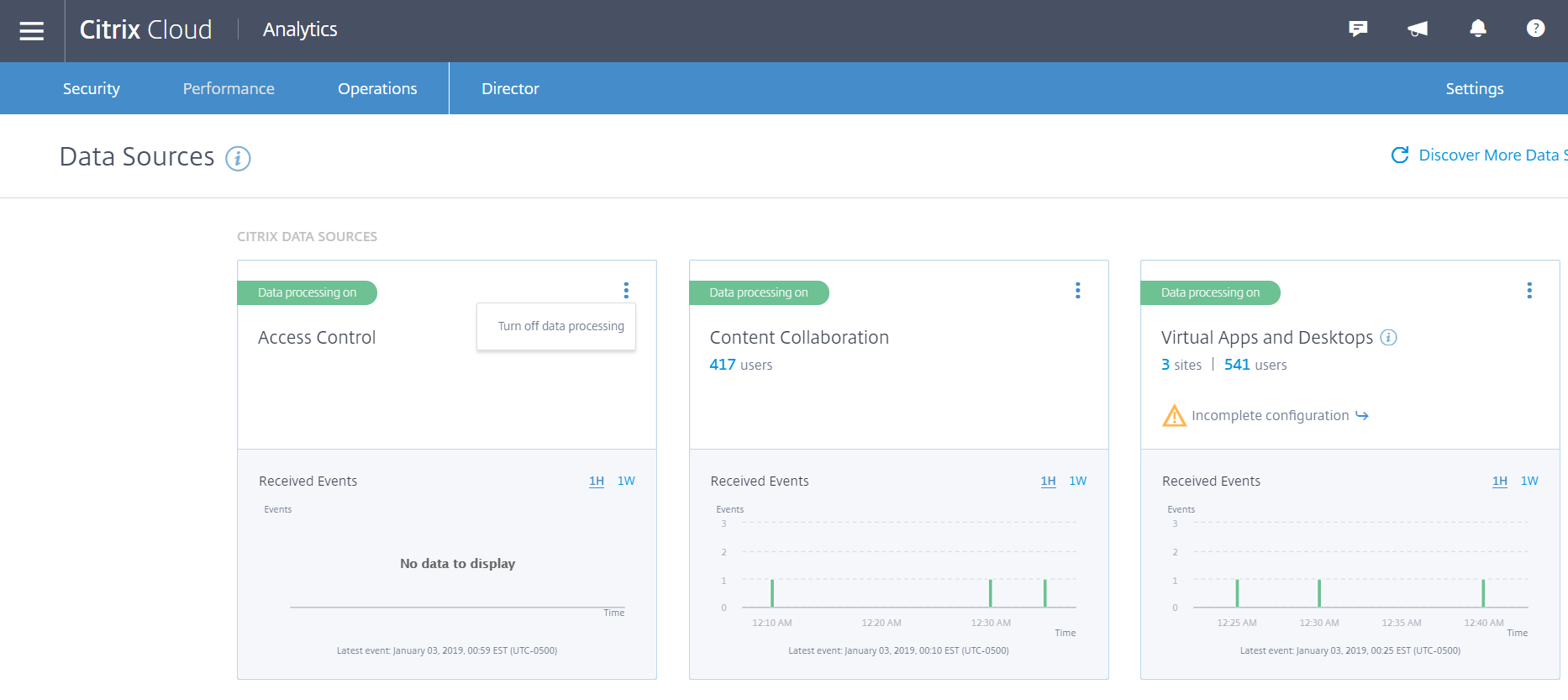The image size is (1568, 700).
Task: Open the Virtual Apps and Desktops options menu
Action: click(1529, 291)
